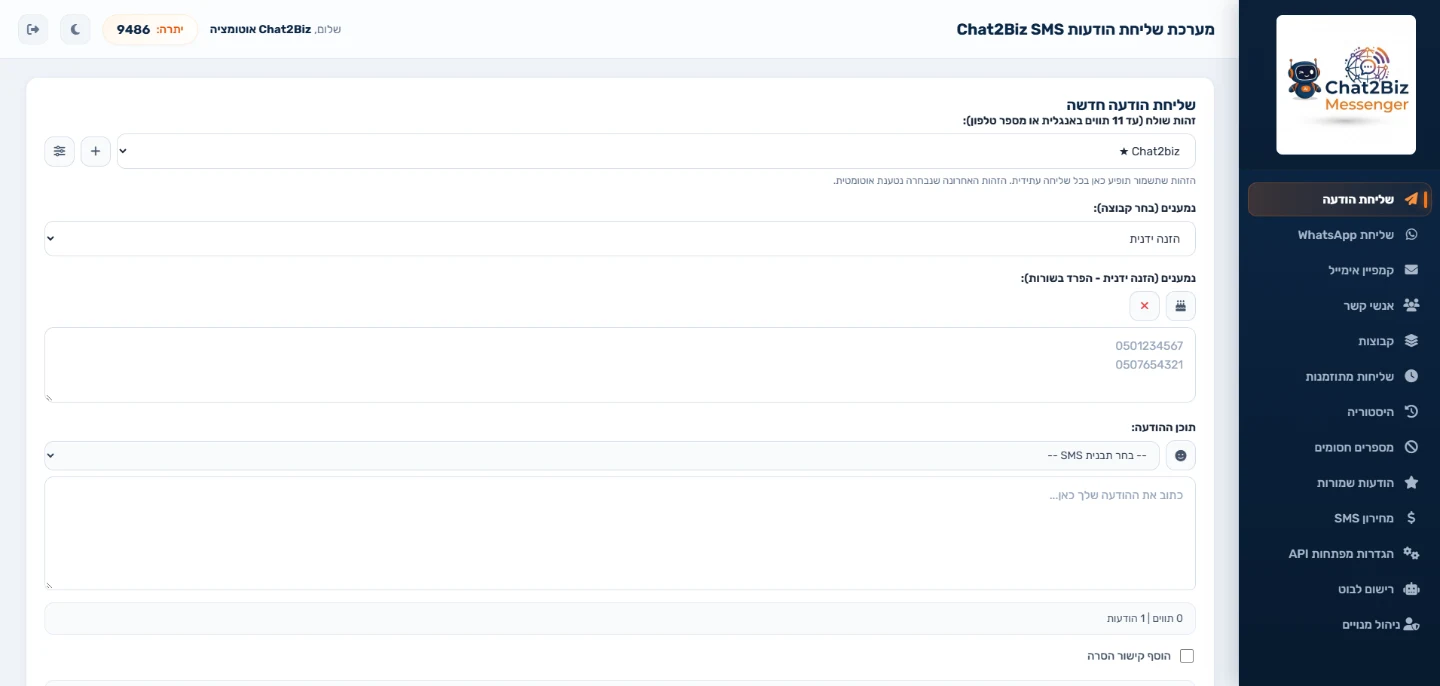Click the page title מערכת שליחת הודעות Chat2Biz SMS
Viewport: 1440px width, 686px height.
pos(1086,29)
